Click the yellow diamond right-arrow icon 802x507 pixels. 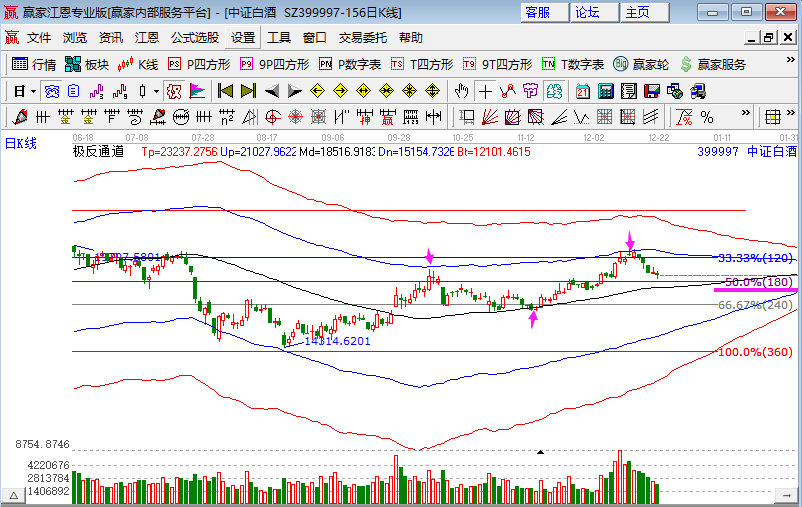pos(341,92)
